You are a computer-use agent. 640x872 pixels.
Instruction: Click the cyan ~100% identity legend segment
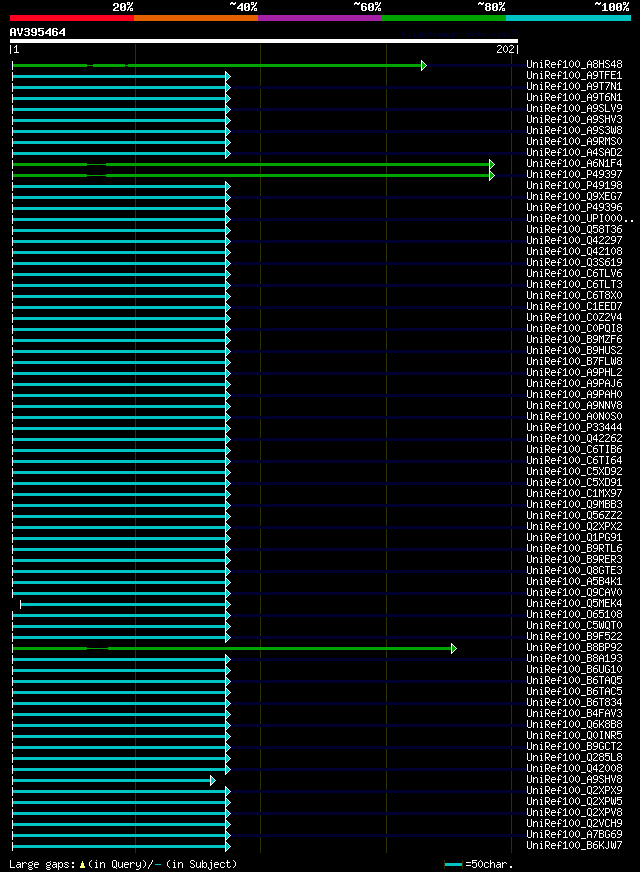pyautogui.click(x=568, y=18)
